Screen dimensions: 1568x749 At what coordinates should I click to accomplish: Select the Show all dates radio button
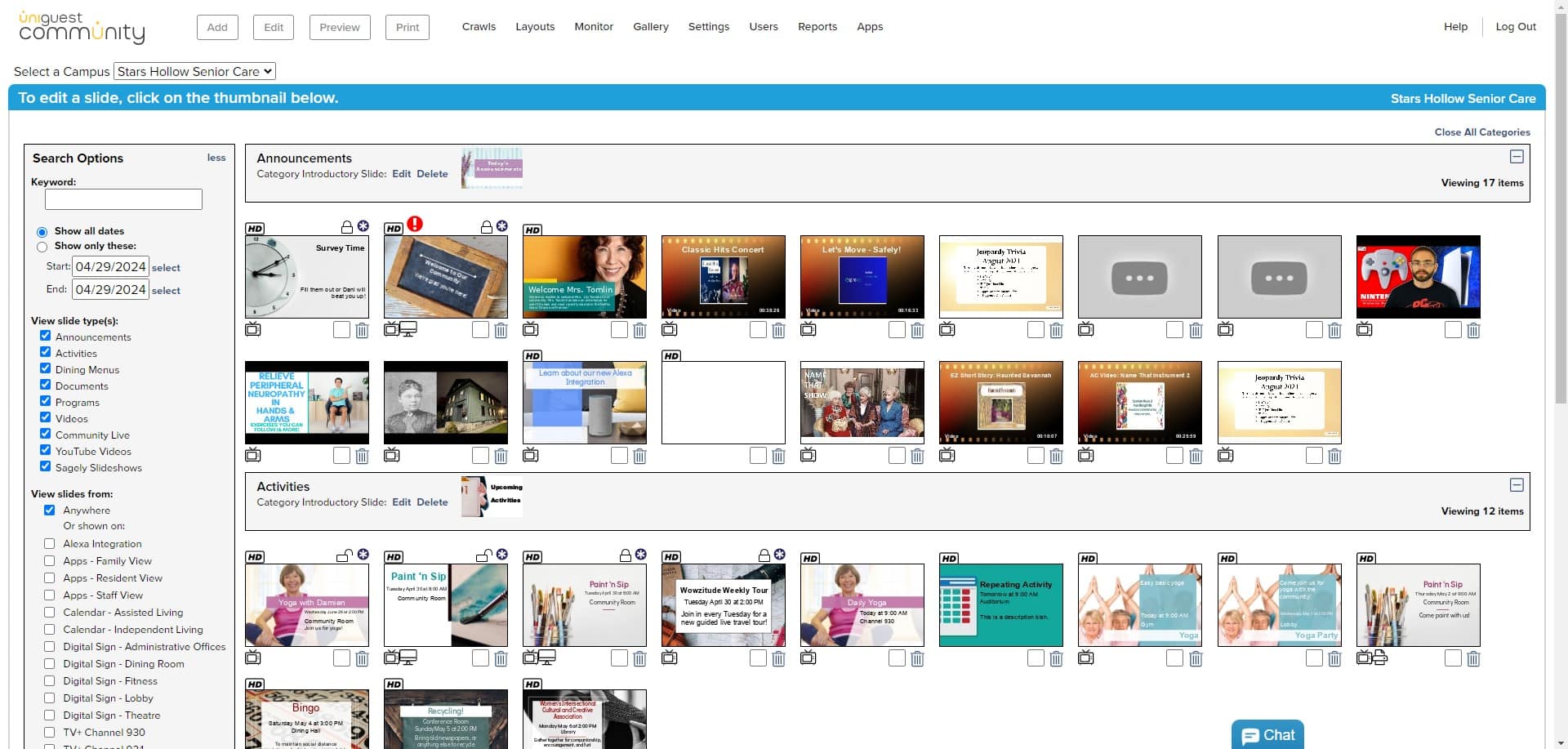pos(42,232)
